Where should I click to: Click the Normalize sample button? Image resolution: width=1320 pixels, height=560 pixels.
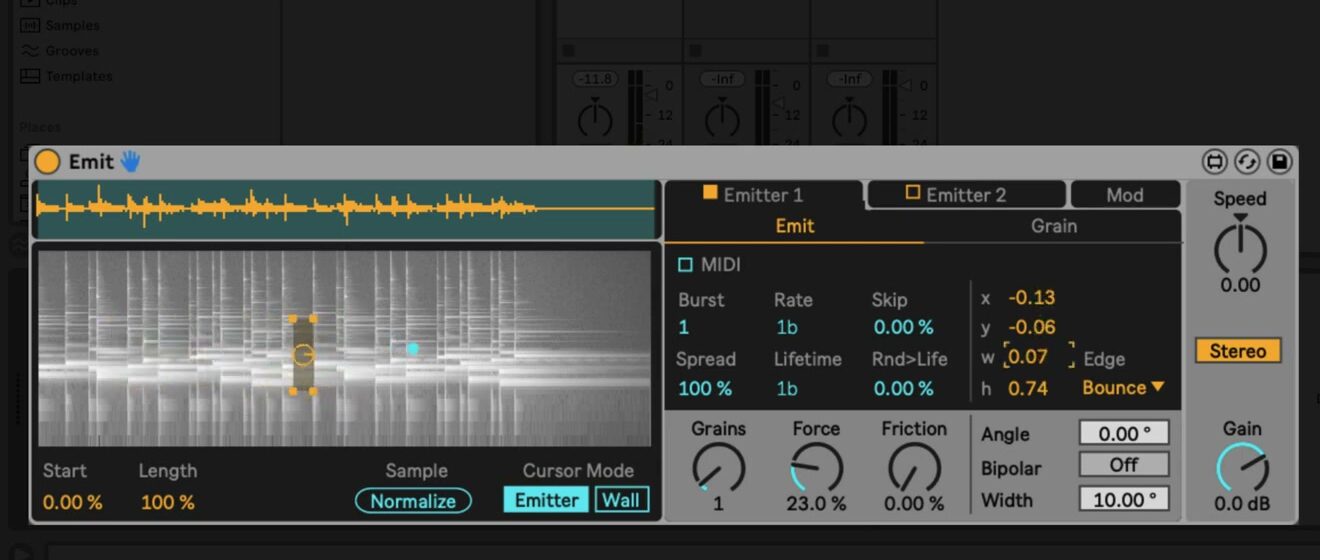(413, 501)
